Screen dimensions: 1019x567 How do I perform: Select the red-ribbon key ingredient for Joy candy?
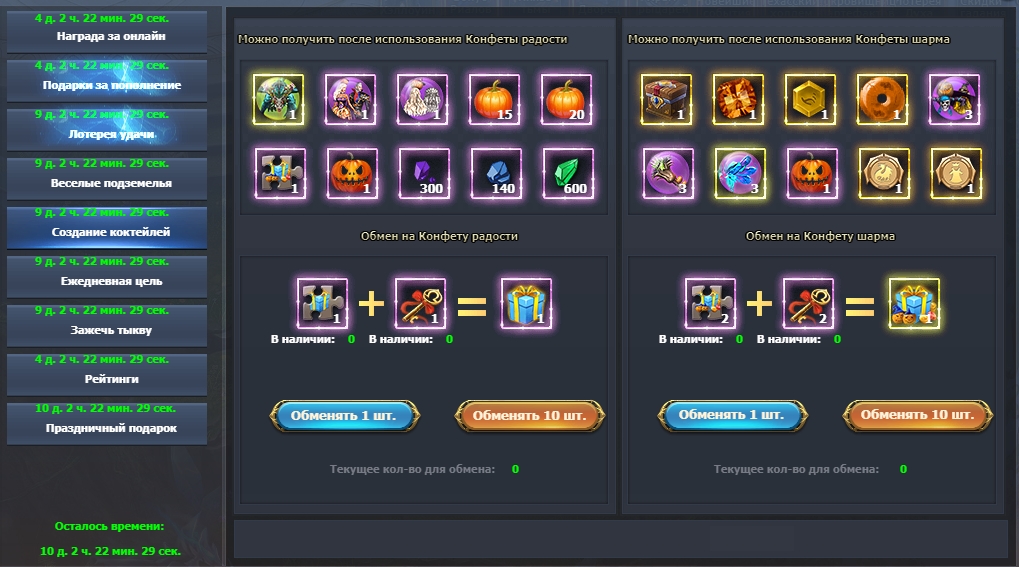pyautogui.click(x=420, y=304)
